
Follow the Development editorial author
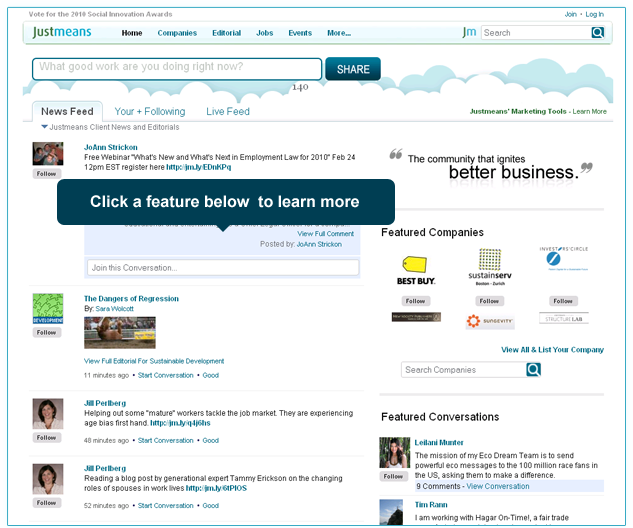tap(47, 332)
